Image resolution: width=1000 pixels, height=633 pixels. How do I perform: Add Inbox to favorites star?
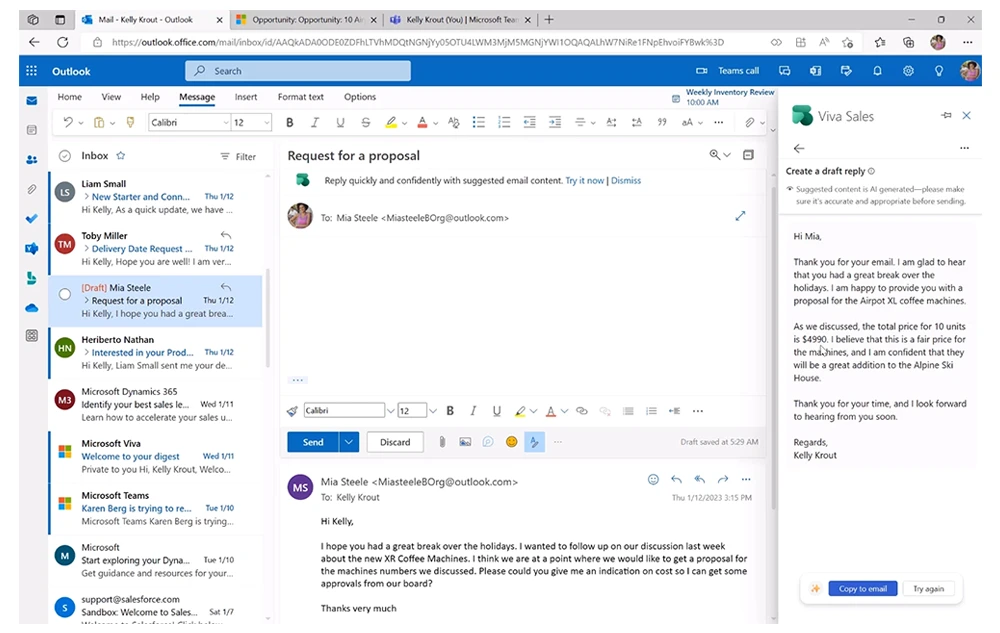pos(121,156)
